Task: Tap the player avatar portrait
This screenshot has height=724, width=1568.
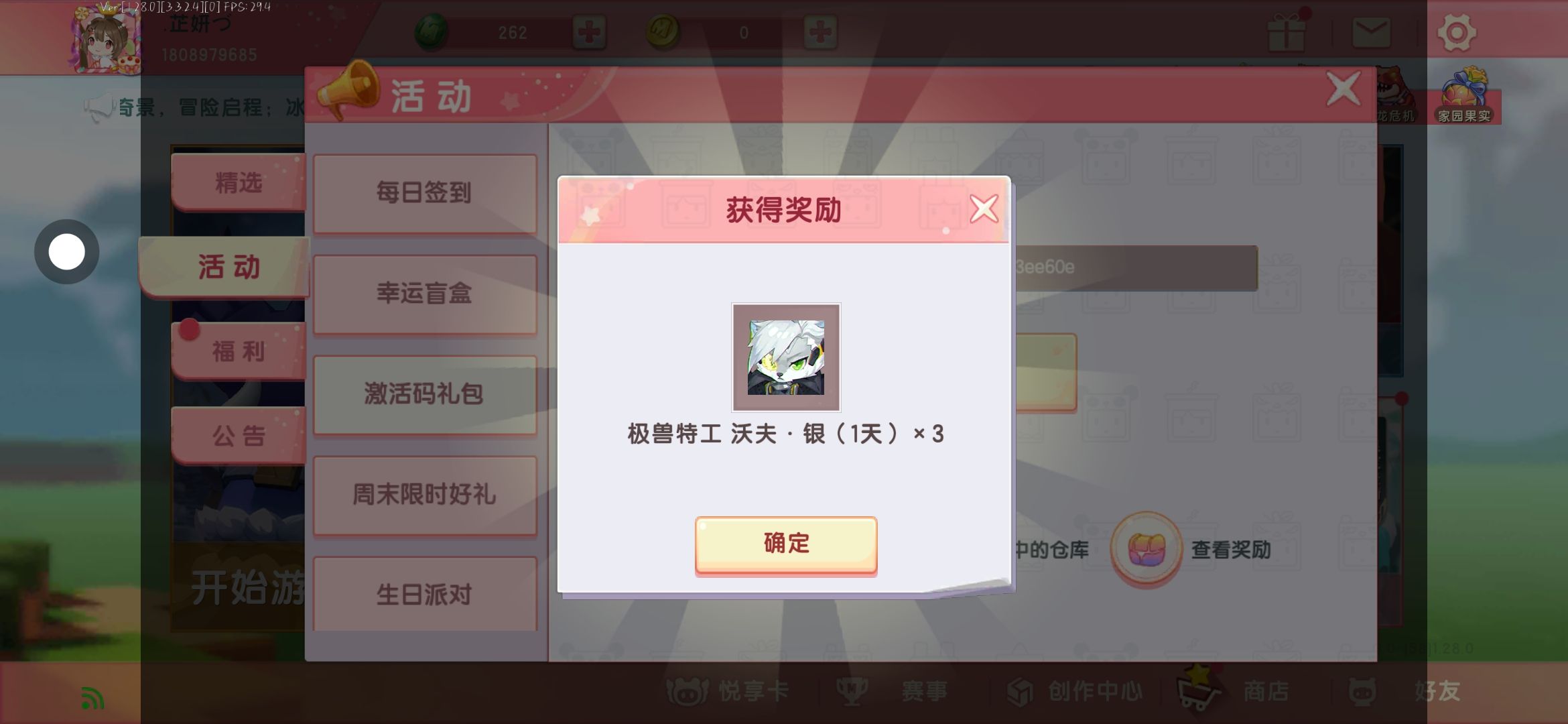Action: click(107, 40)
